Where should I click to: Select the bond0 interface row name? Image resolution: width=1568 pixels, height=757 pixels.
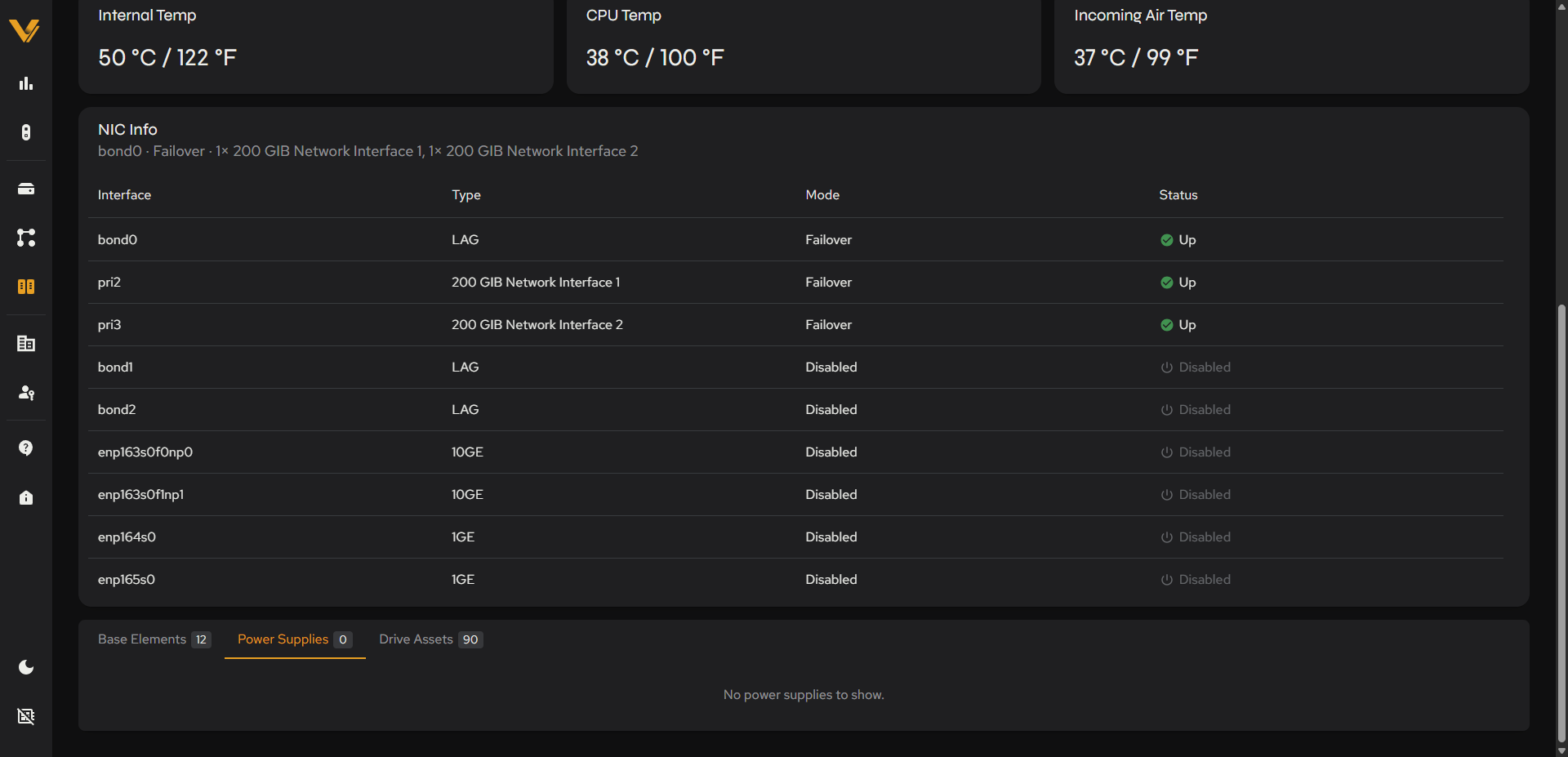[118, 239]
